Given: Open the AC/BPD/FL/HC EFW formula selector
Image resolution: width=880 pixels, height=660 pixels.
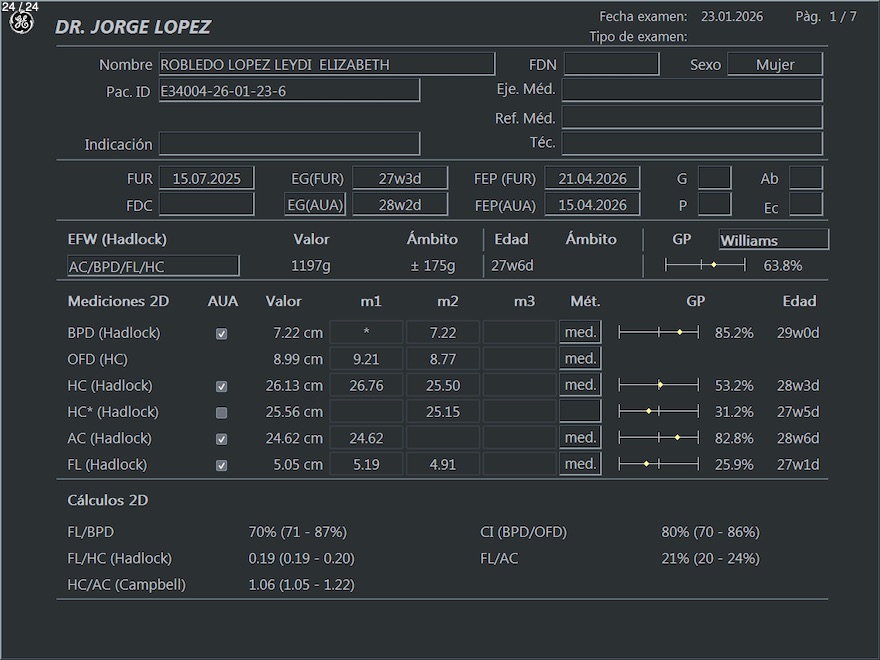Looking at the screenshot, I should point(152,266).
